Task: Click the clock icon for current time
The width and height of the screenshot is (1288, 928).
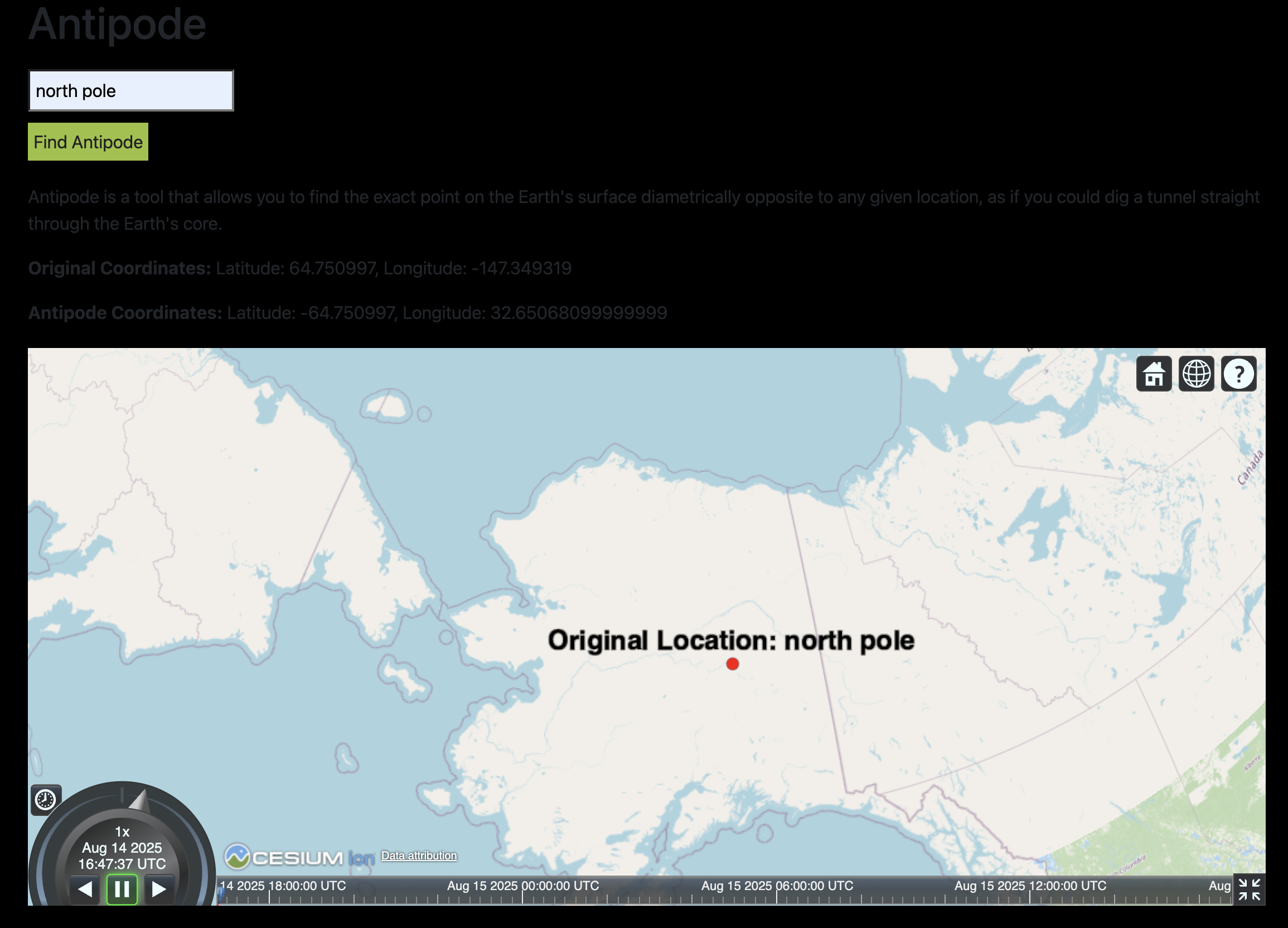Action: 45,800
